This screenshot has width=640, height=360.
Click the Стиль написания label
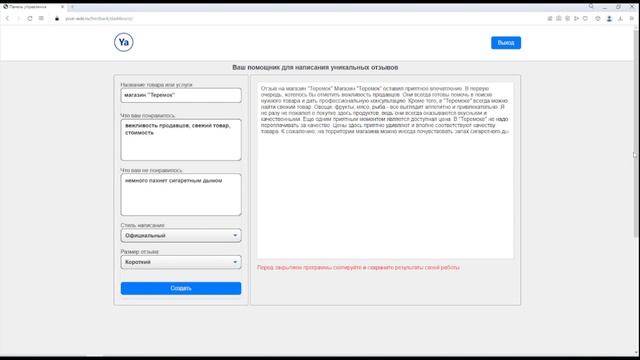pos(142,225)
